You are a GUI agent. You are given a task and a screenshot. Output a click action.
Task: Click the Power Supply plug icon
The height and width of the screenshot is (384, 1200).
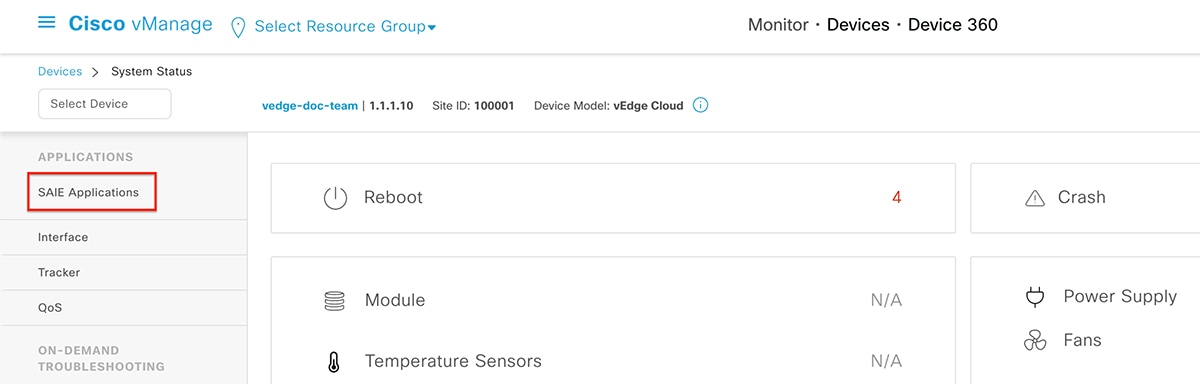click(1035, 297)
